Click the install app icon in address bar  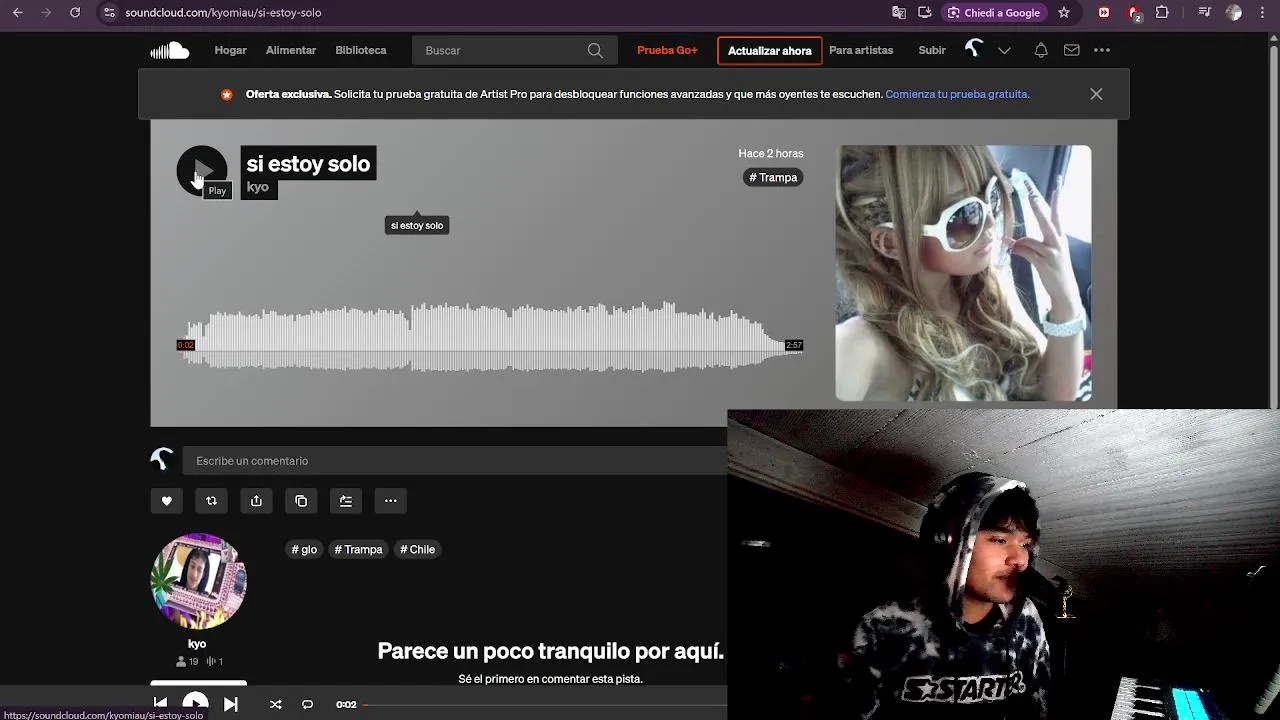pos(925,13)
